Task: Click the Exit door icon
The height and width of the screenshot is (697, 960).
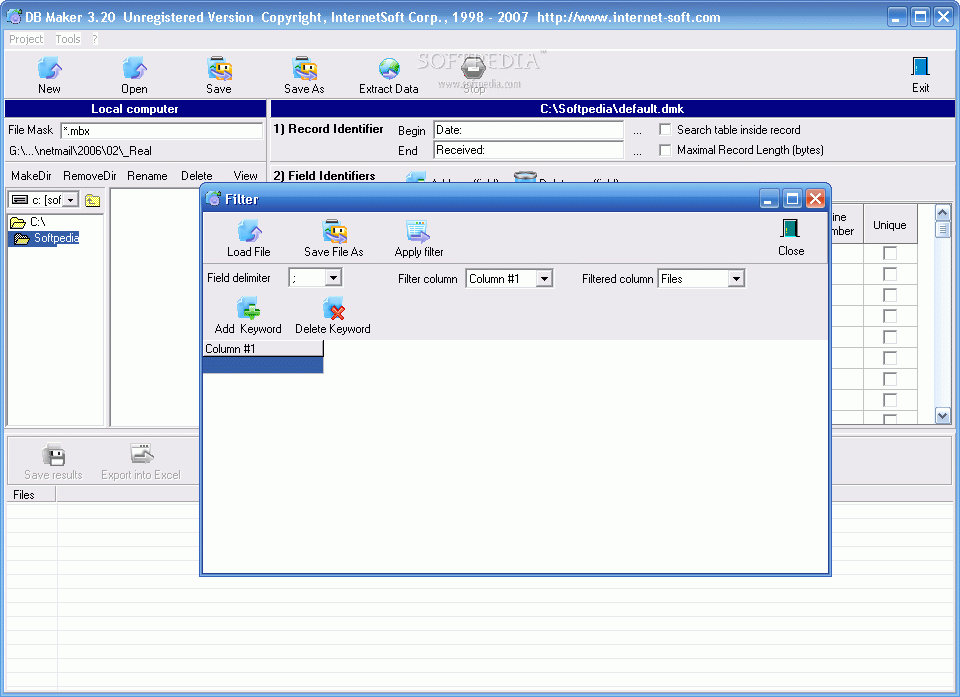Action: (x=920, y=67)
